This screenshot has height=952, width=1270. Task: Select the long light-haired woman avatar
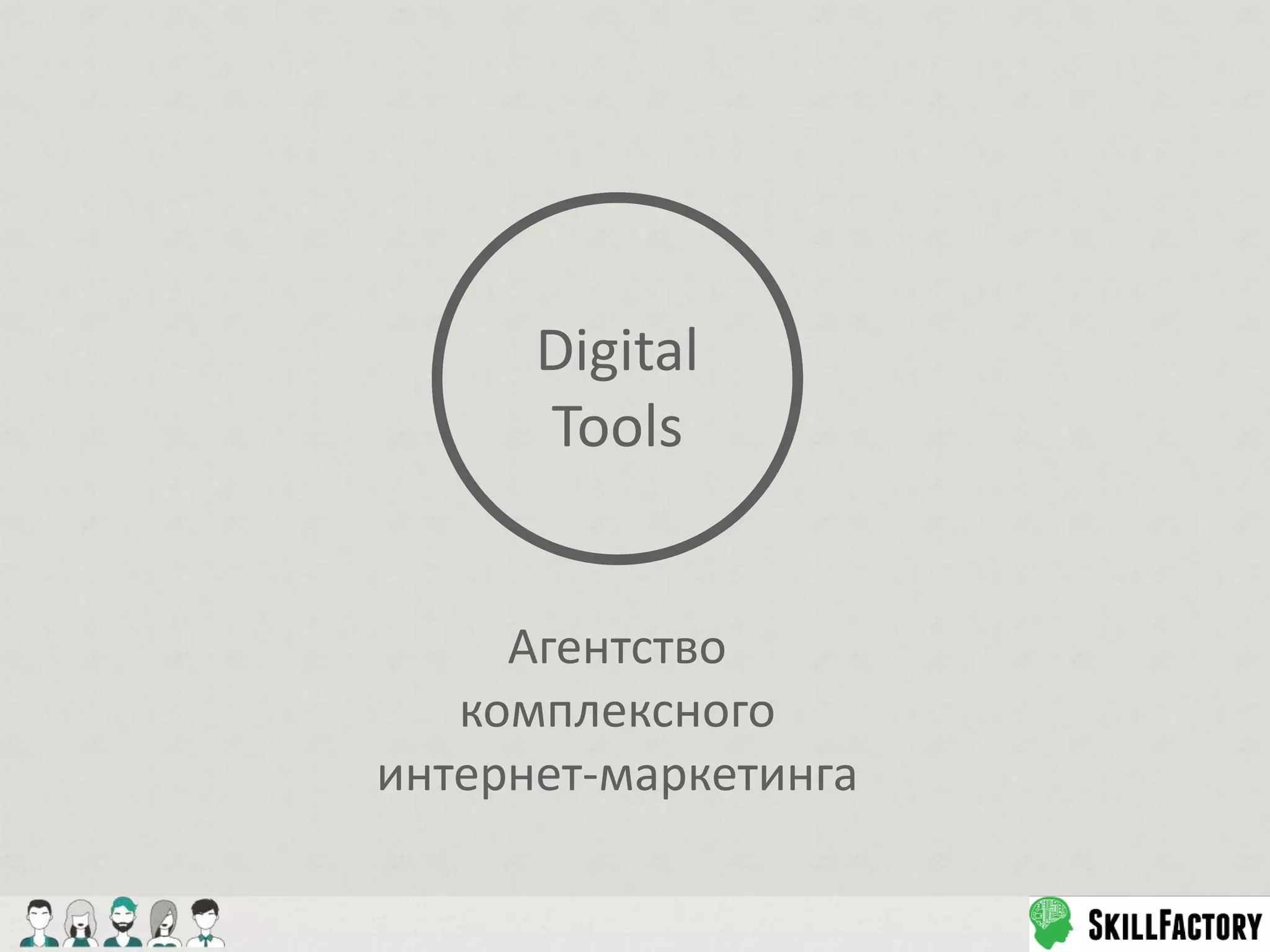click(x=81, y=922)
